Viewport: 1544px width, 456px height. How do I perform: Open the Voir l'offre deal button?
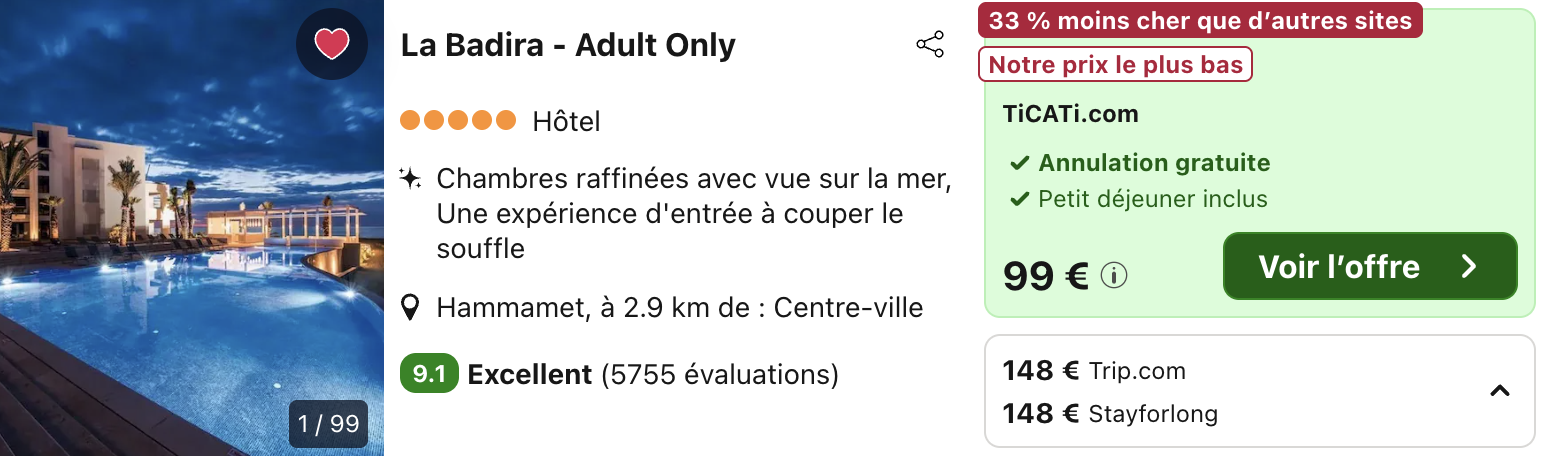[1370, 266]
